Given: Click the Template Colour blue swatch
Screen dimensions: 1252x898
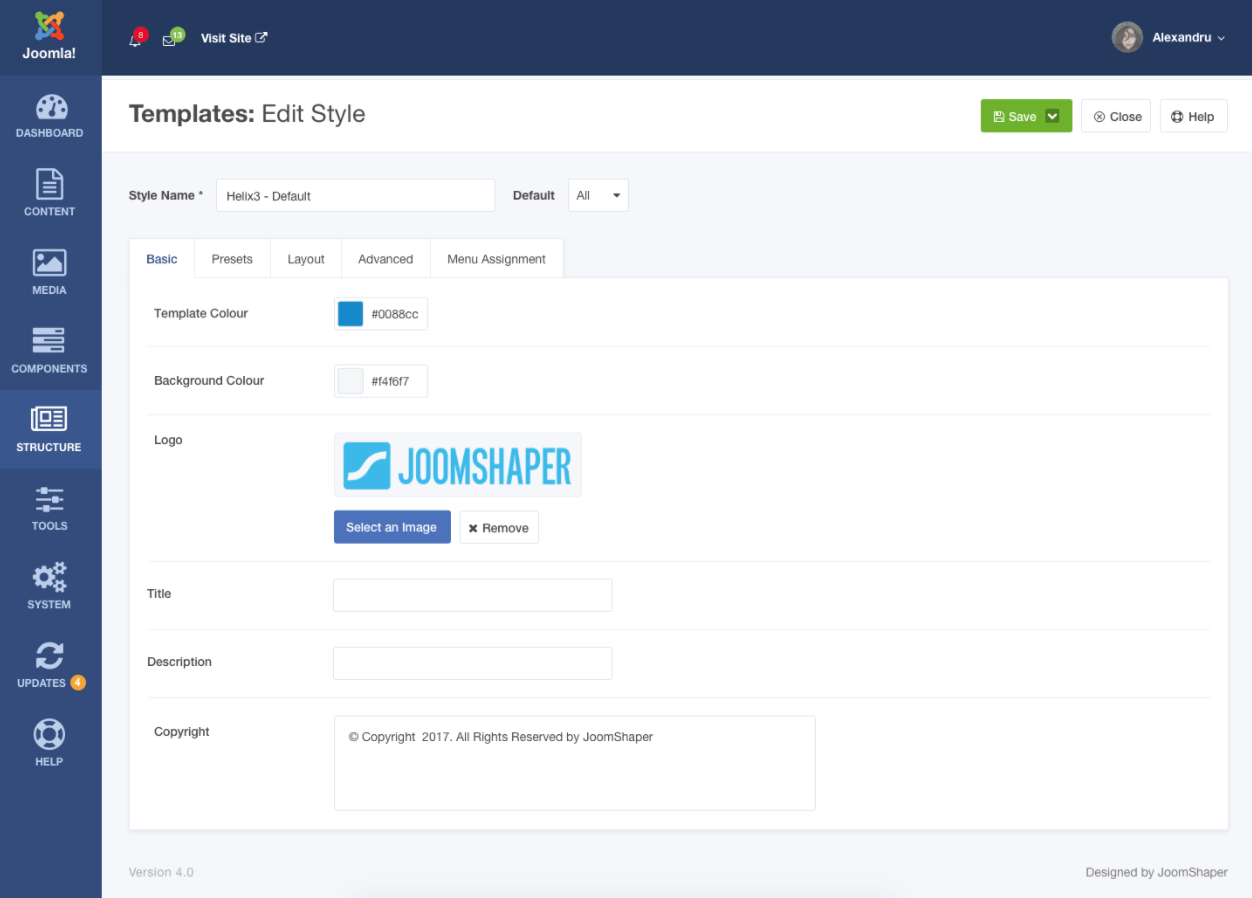Looking at the screenshot, I should tap(351, 314).
